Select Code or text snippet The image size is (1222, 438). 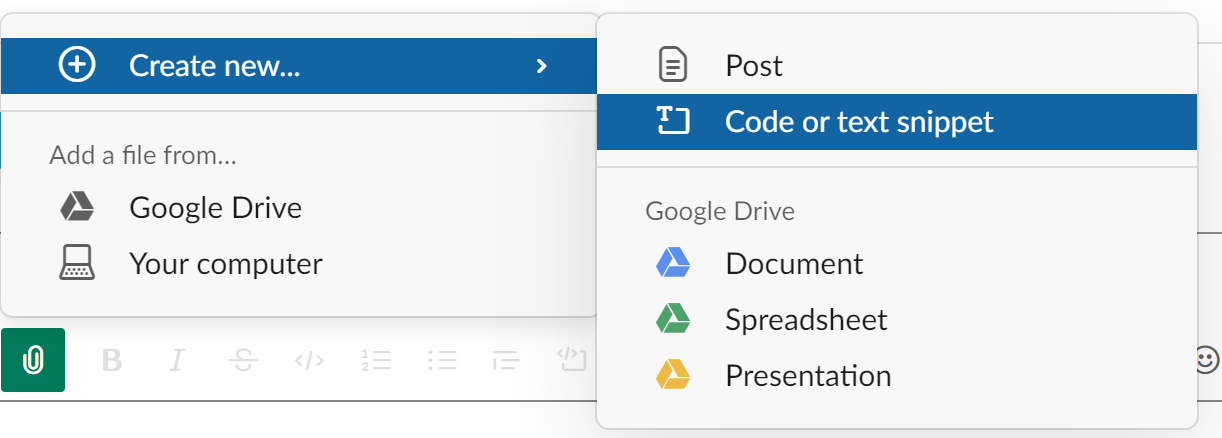click(859, 122)
